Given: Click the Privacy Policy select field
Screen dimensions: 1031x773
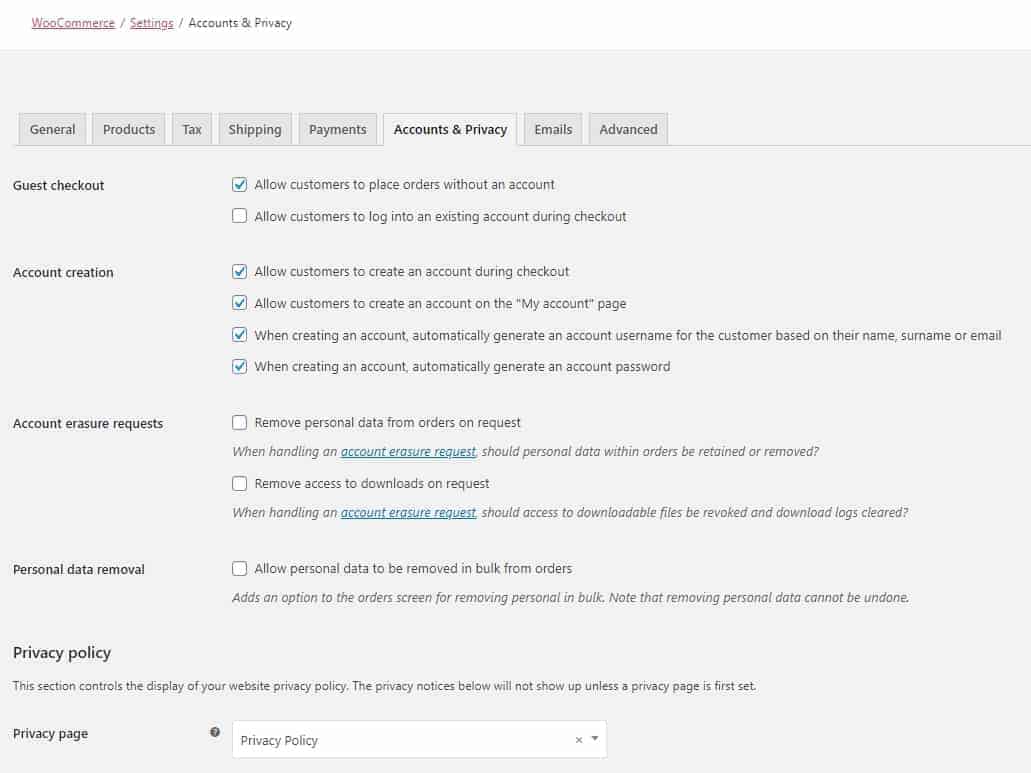Looking at the screenshot, I should pyautogui.click(x=420, y=739).
